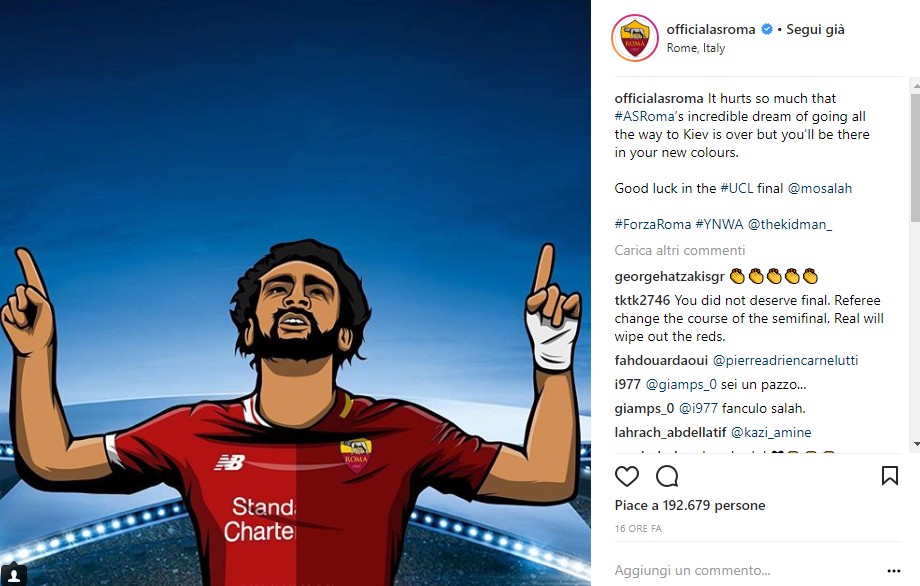
Task: Open the AS Roma profile picture
Action: [635, 38]
